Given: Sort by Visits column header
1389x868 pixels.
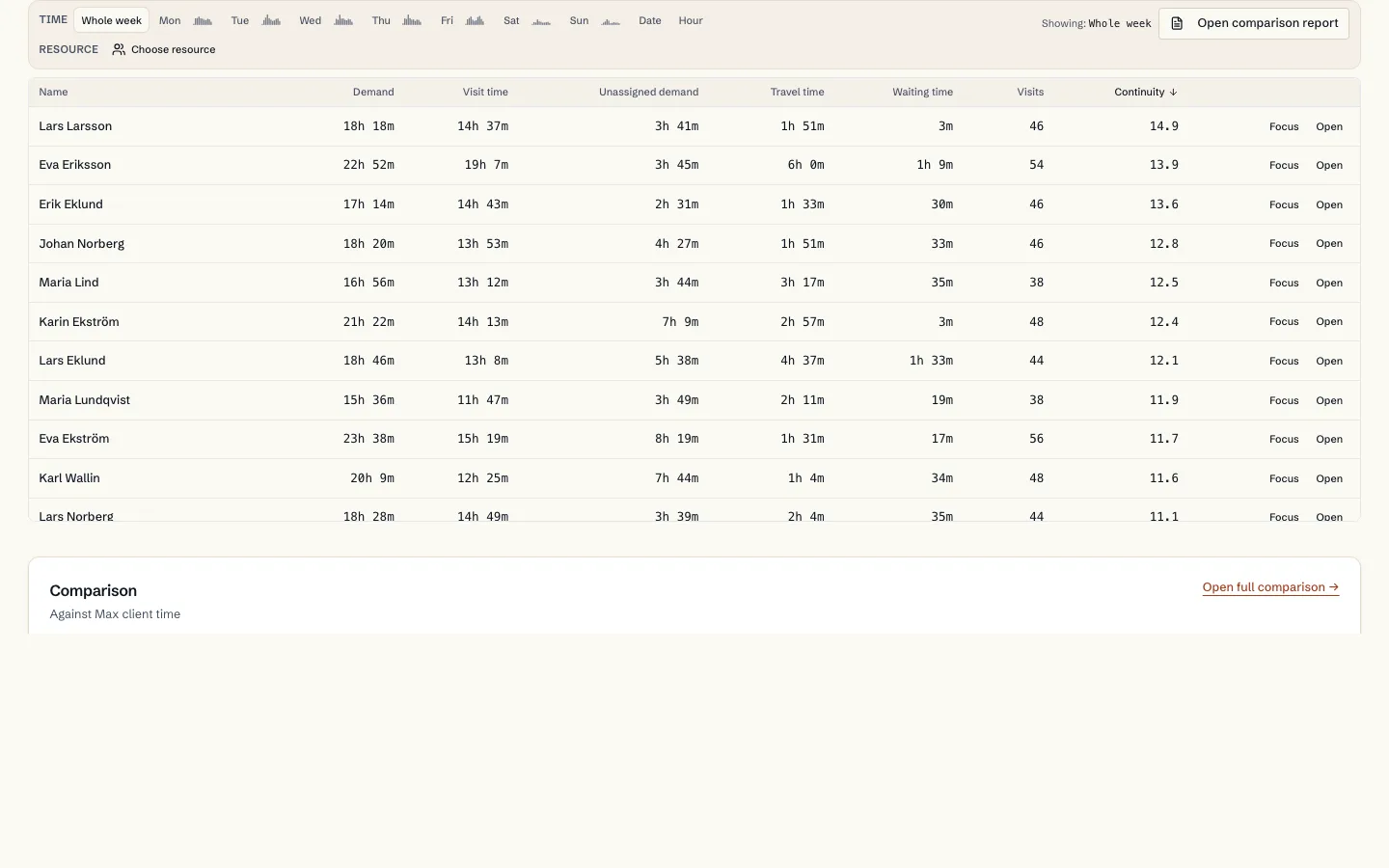Looking at the screenshot, I should coord(1030,93).
